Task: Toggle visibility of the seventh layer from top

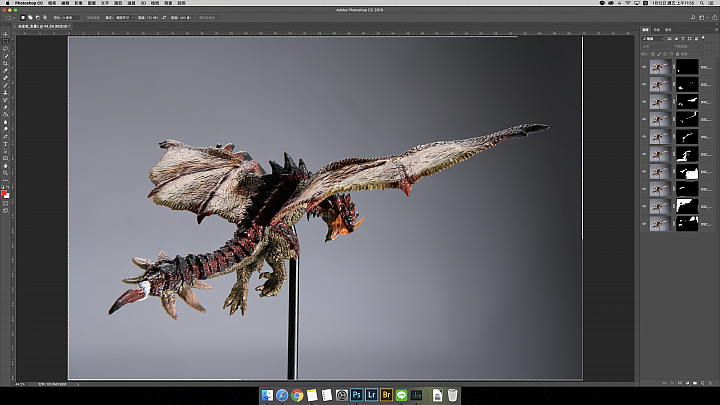Action: tap(644, 172)
